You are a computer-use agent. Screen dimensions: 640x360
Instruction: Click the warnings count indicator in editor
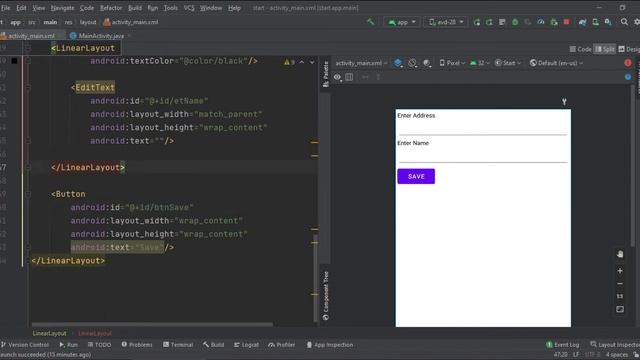pos(289,62)
